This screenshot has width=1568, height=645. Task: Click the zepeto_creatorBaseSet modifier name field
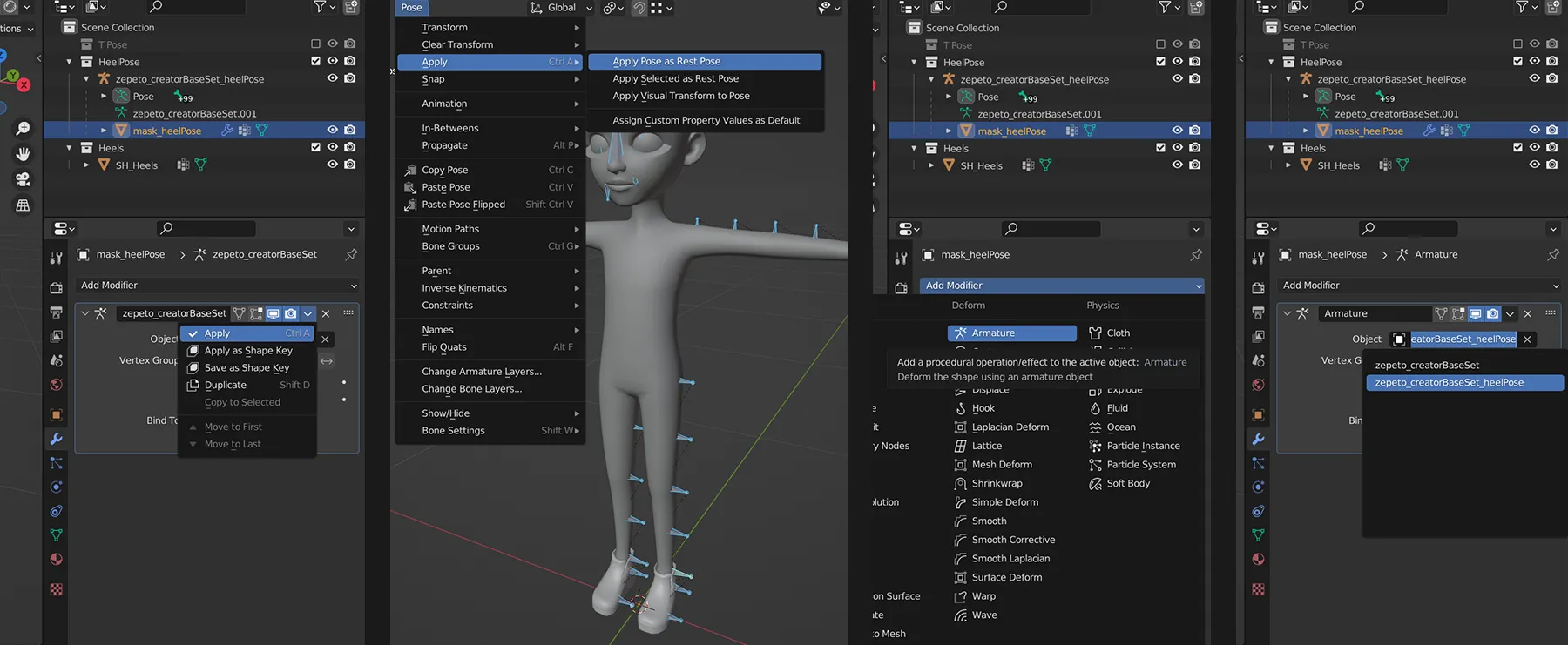click(173, 313)
